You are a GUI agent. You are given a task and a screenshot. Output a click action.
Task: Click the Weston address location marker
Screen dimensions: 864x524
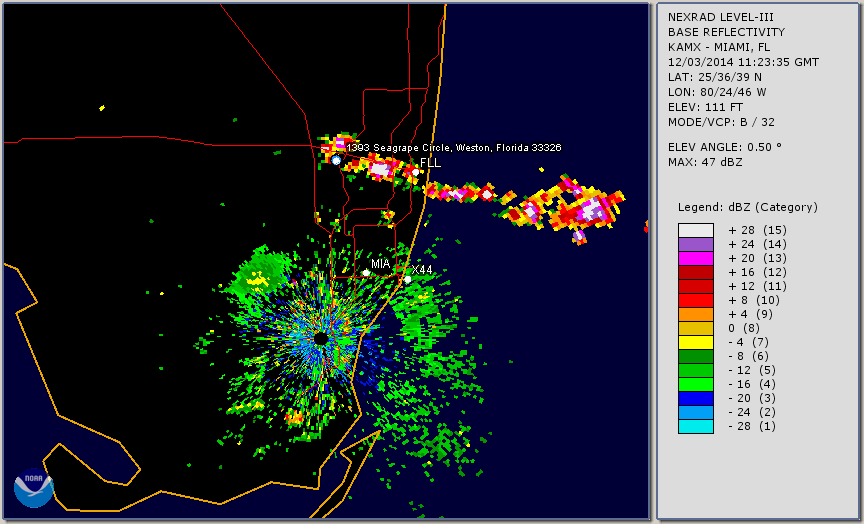pos(336,160)
